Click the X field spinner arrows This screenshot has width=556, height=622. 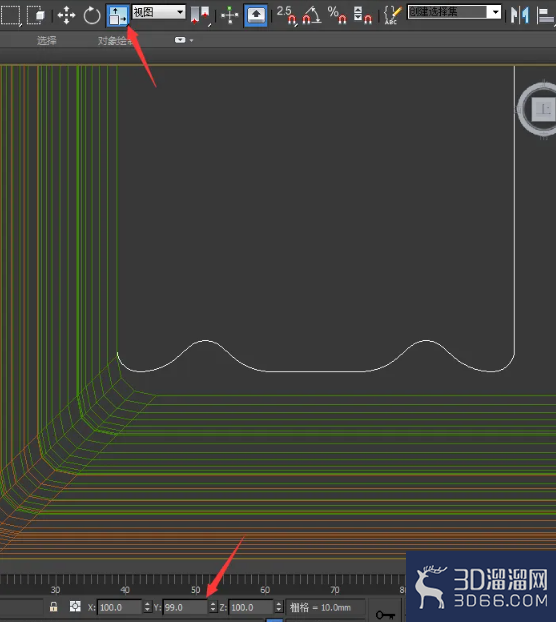pyautogui.click(x=147, y=607)
